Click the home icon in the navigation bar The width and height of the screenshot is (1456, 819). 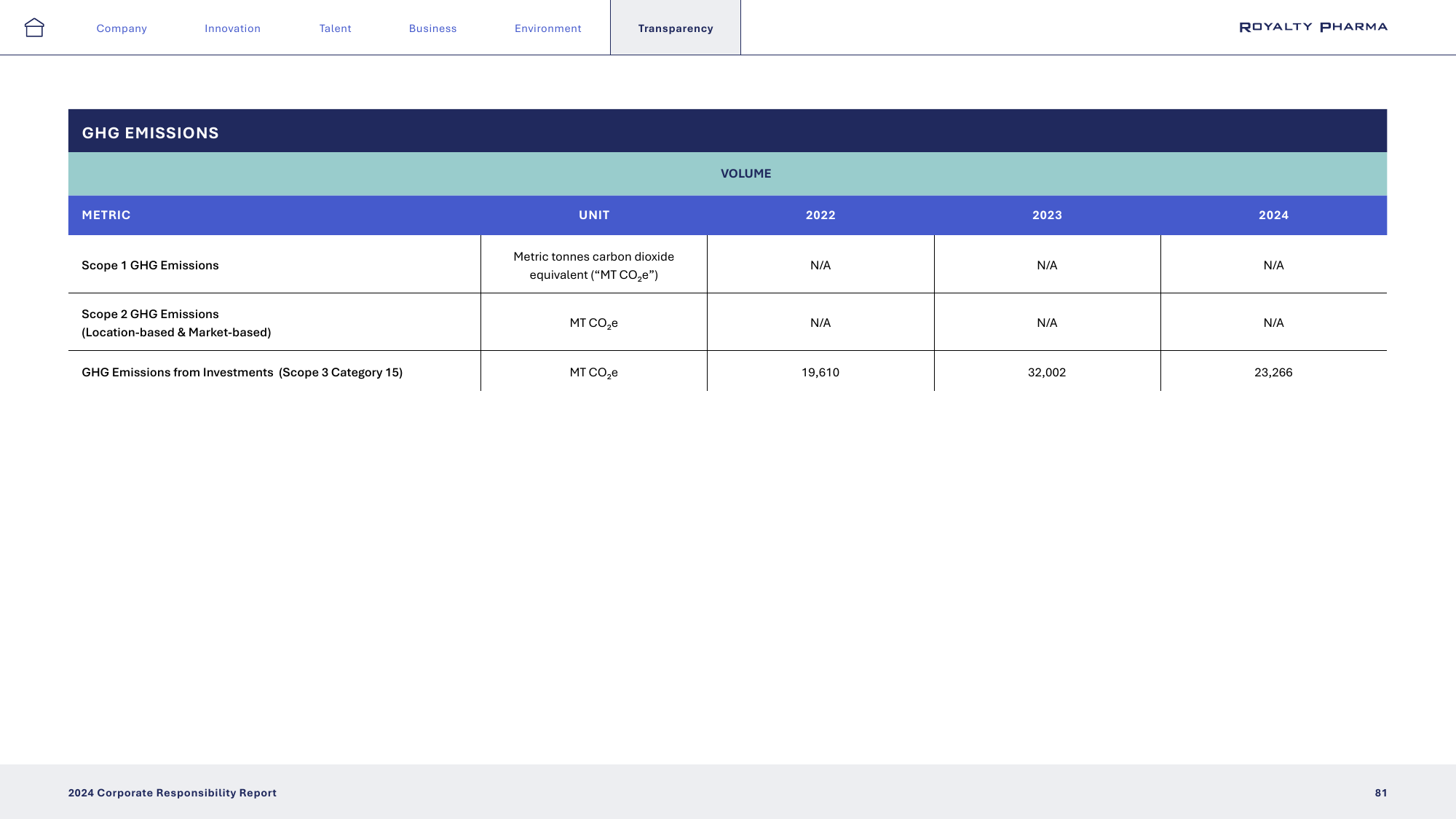click(34, 28)
